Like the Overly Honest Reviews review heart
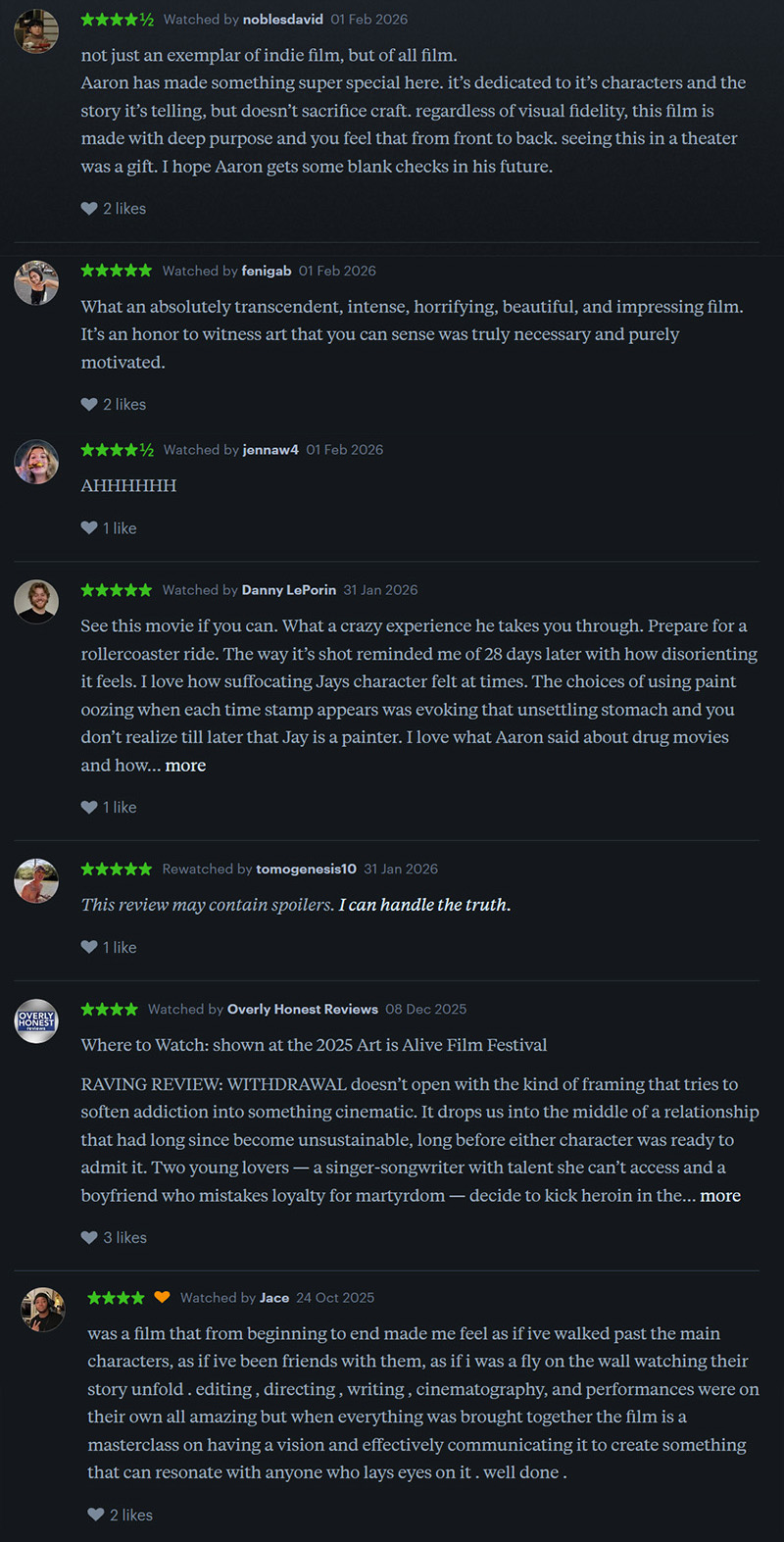Screen dimensions: 784x1542 89,1237
